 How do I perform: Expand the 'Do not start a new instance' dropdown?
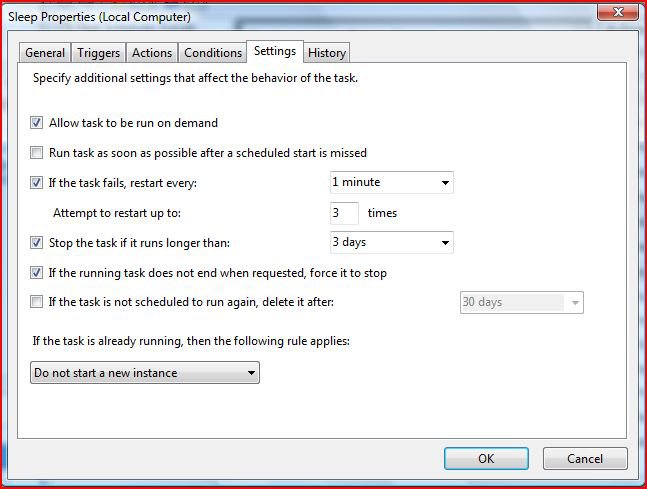[145, 373]
